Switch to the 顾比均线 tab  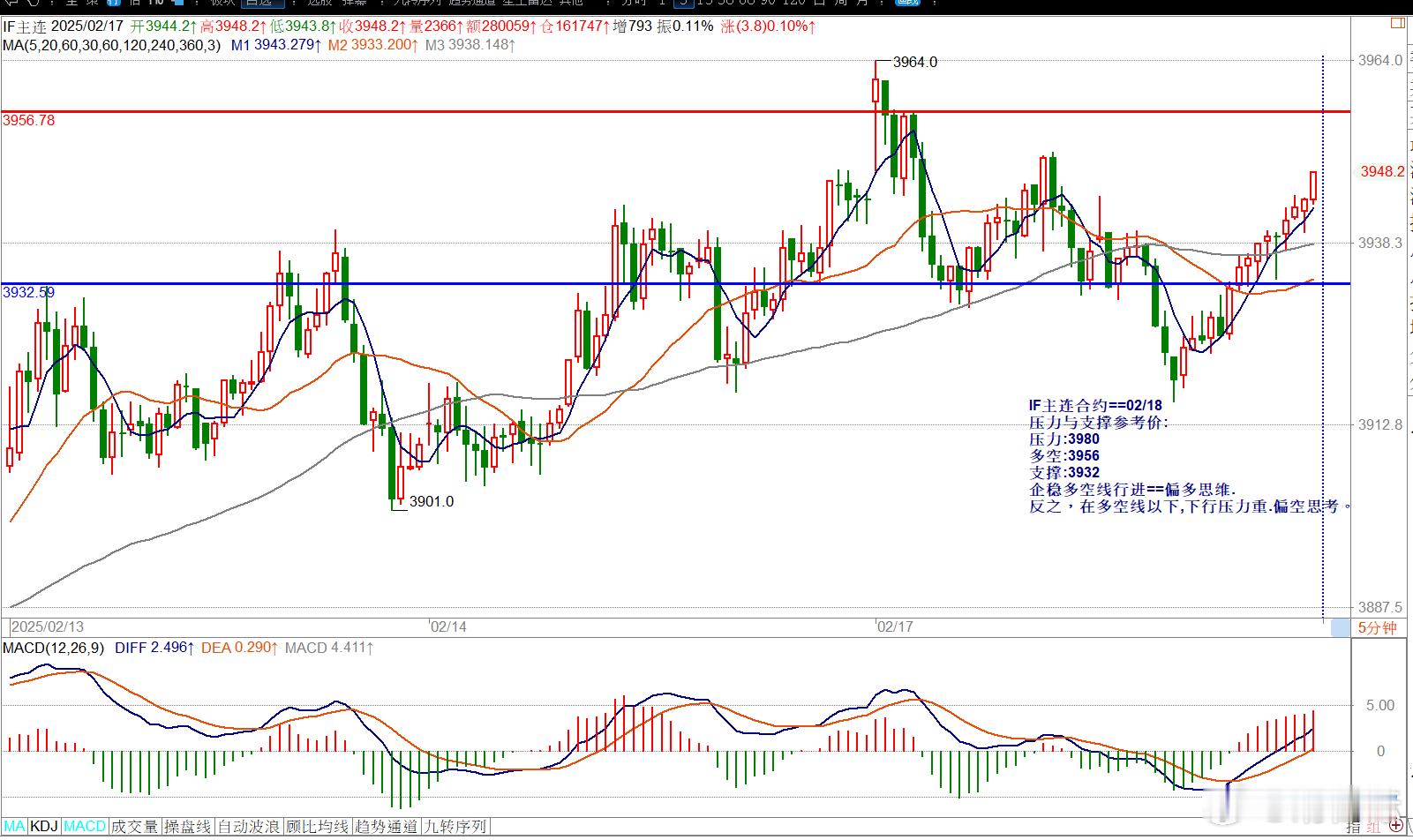318,827
